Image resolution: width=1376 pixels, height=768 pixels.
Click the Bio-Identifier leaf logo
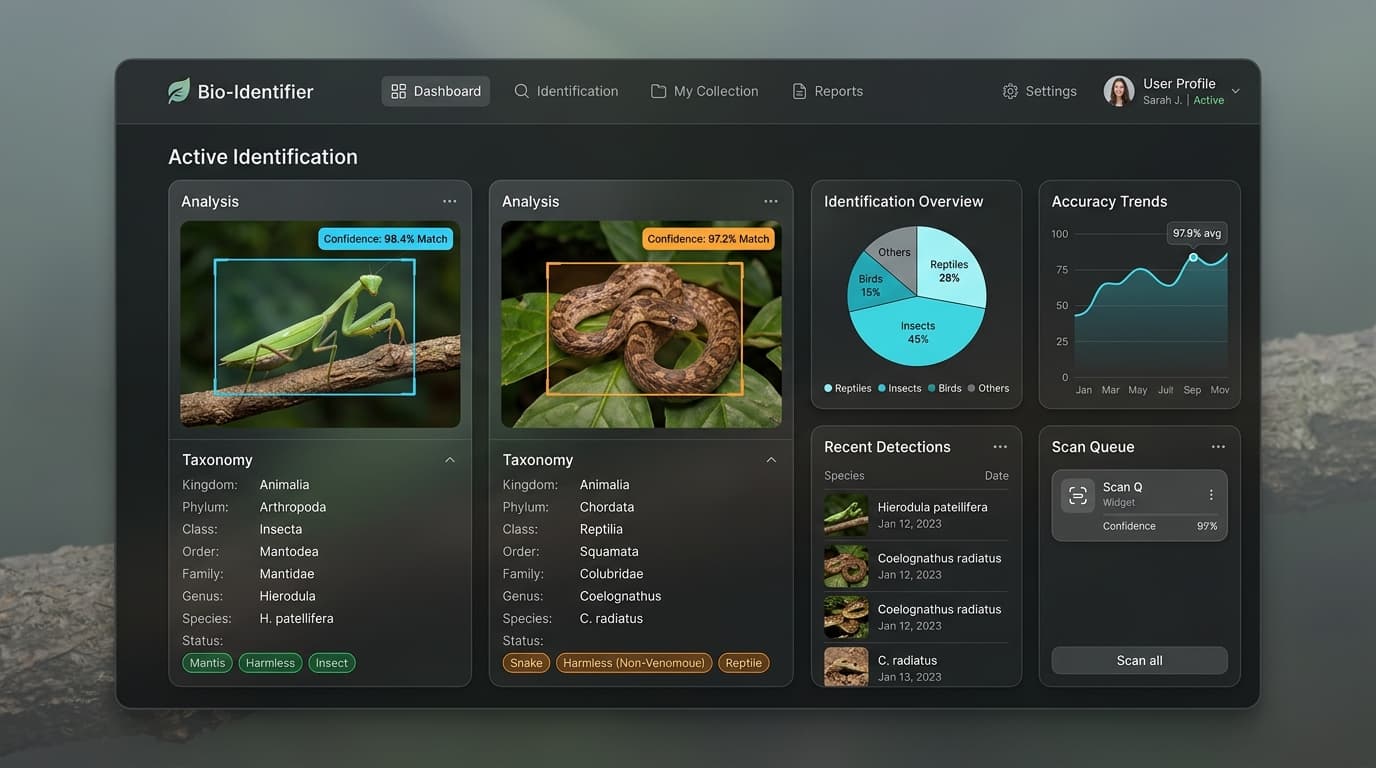pyautogui.click(x=179, y=91)
